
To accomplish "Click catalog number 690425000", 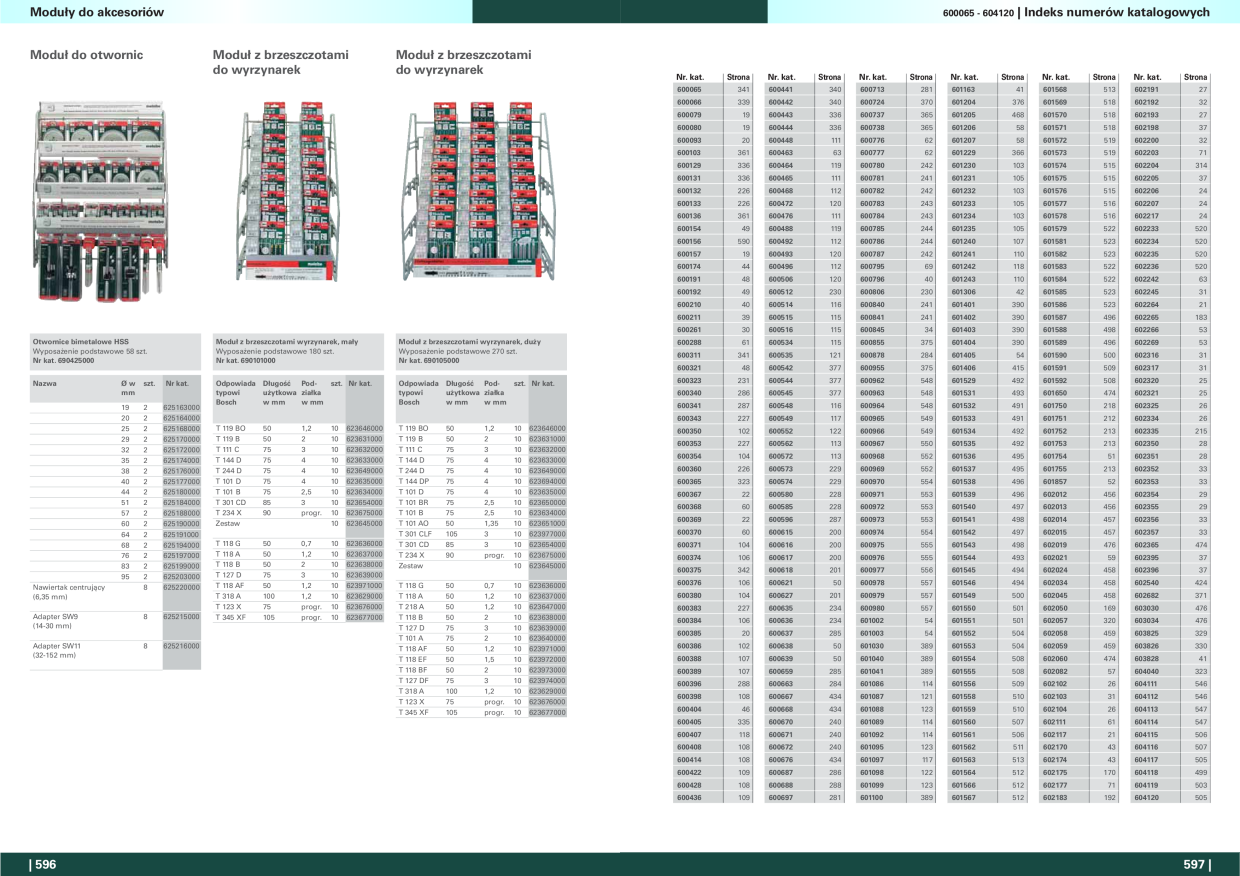I will [75, 360].
